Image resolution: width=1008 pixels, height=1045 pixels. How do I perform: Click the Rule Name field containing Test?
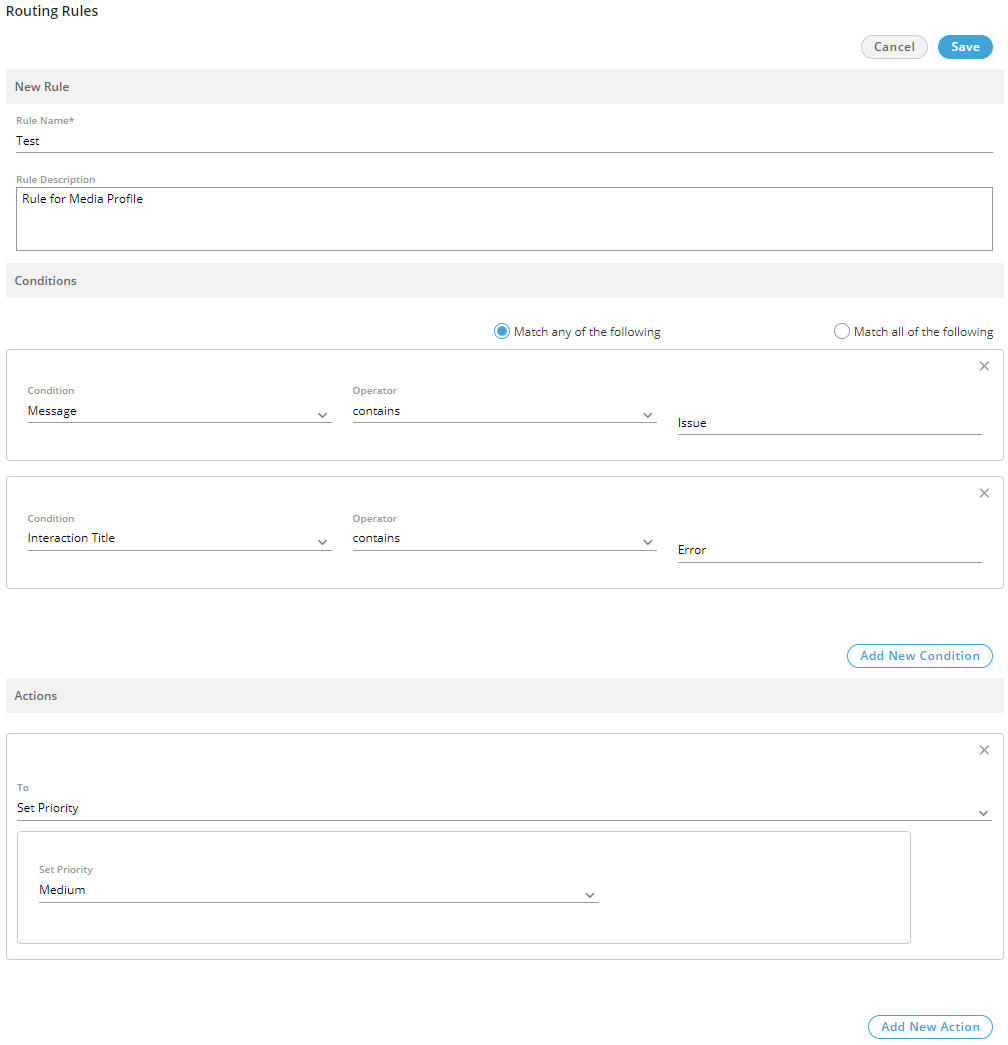pyautogui.click(x=504, y=142)
